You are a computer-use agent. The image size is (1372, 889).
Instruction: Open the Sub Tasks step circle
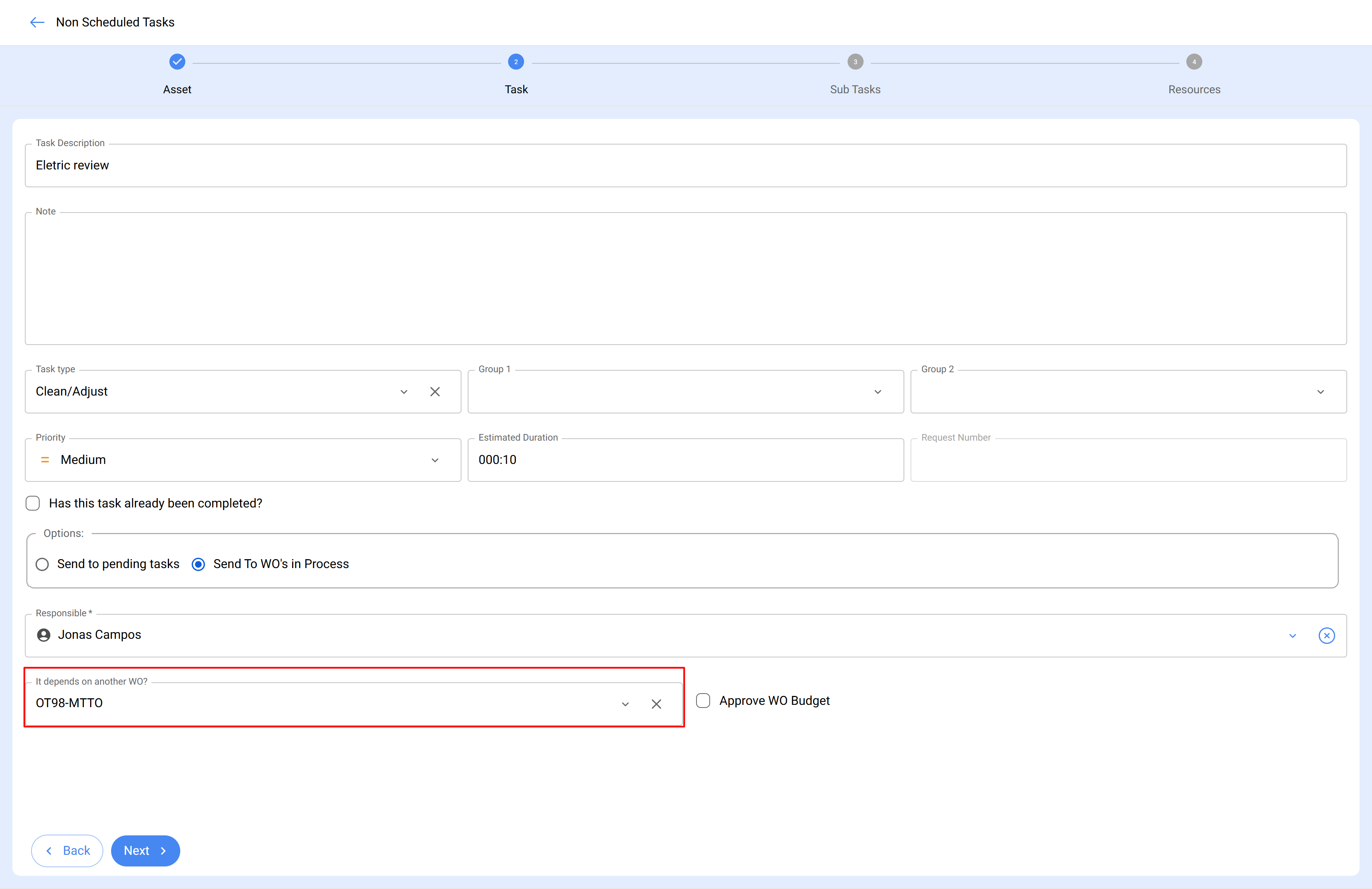tap(855, 62)
